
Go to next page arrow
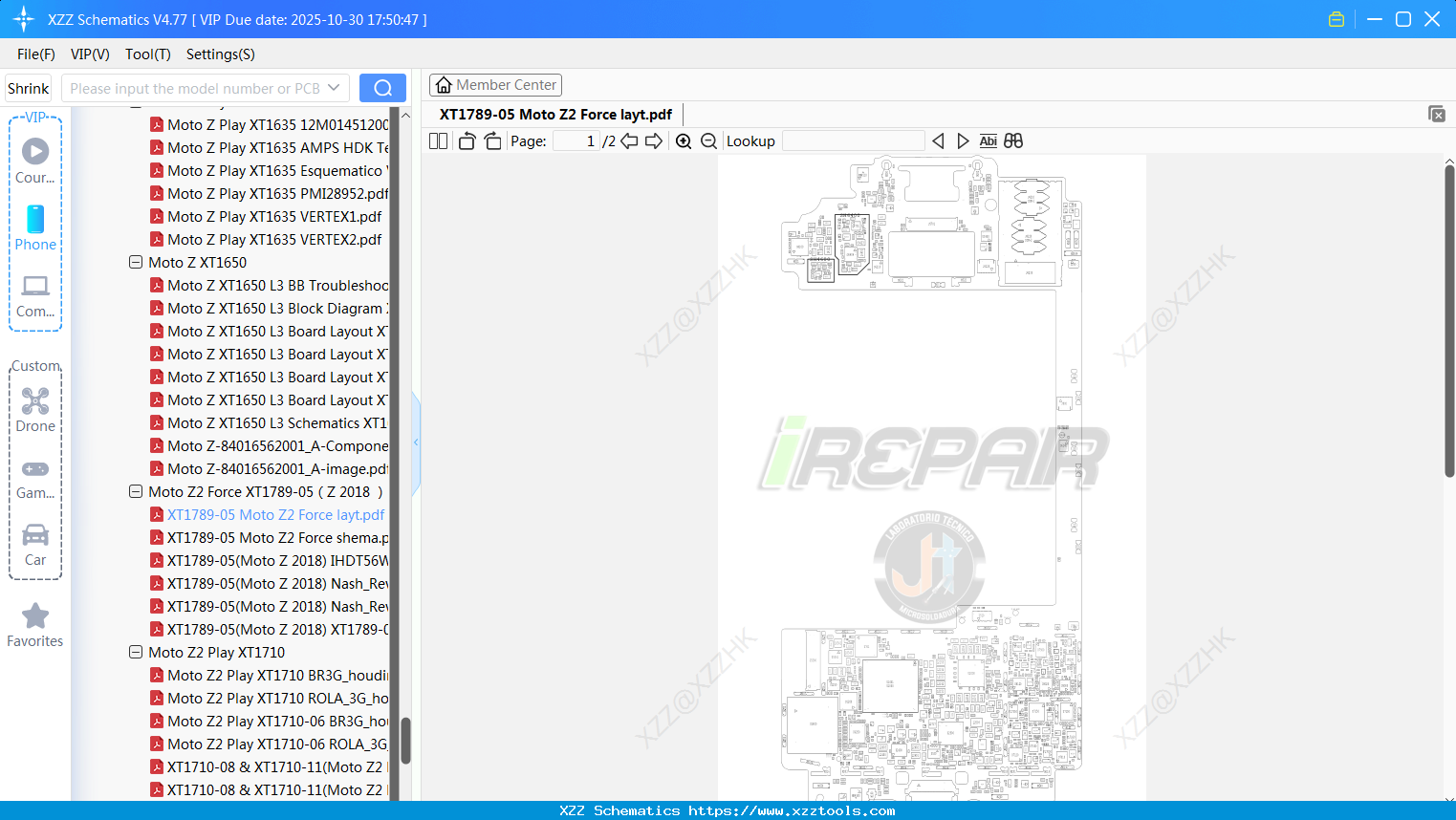coord(654,140)
